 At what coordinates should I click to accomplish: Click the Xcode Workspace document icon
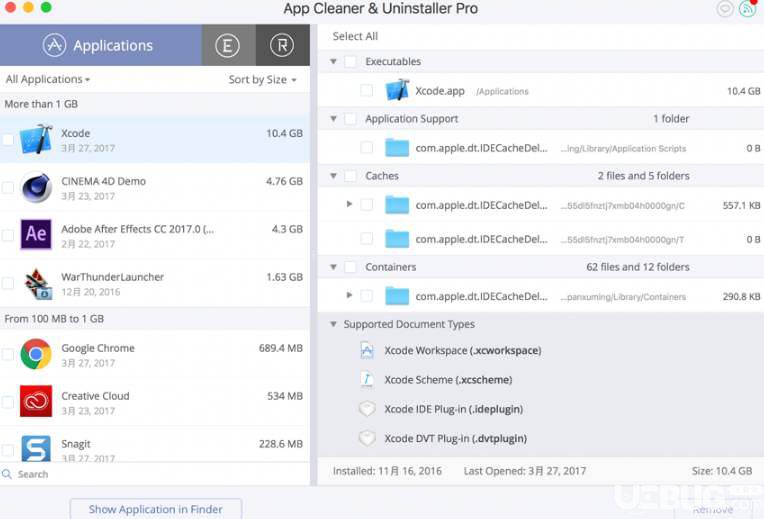(367, 350)
